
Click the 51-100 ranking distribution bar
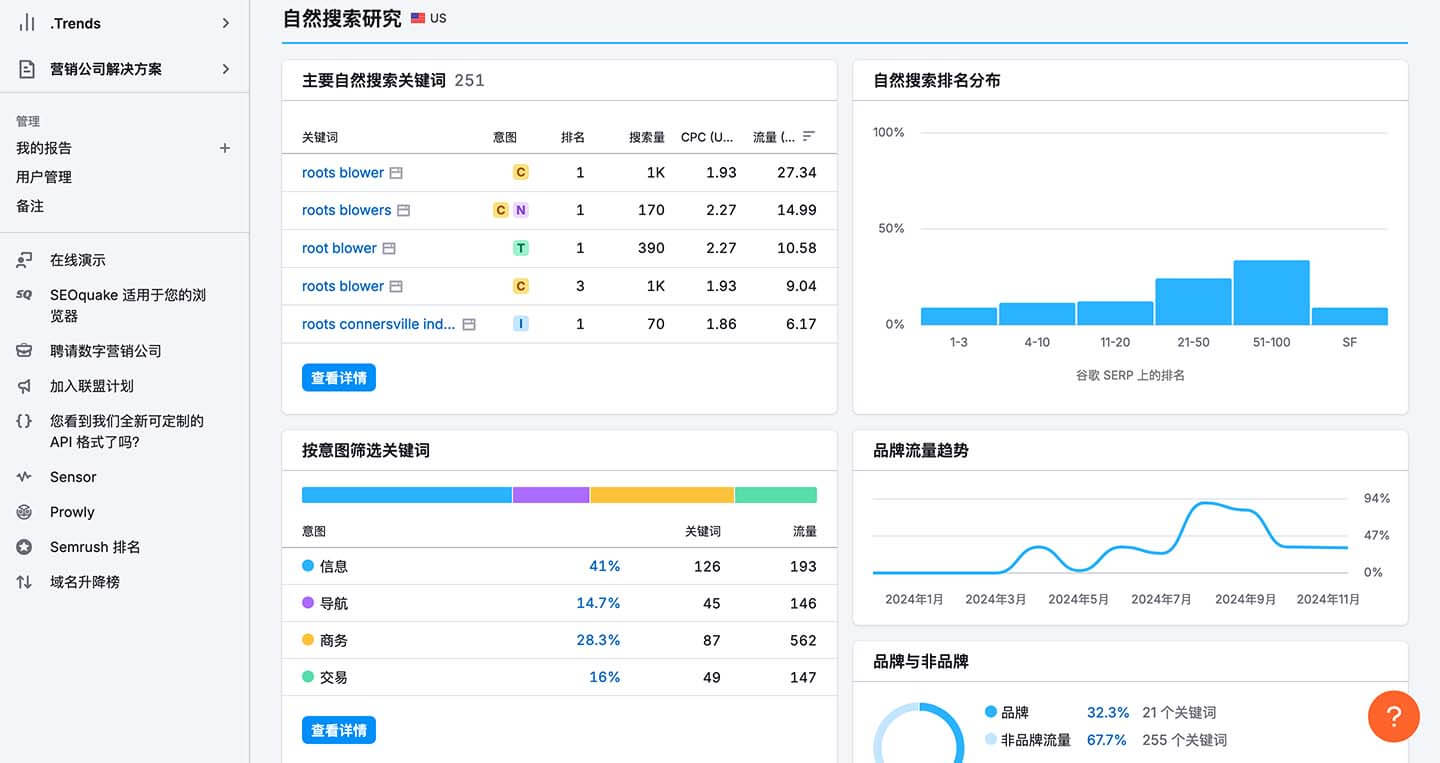click(1271, 293)
